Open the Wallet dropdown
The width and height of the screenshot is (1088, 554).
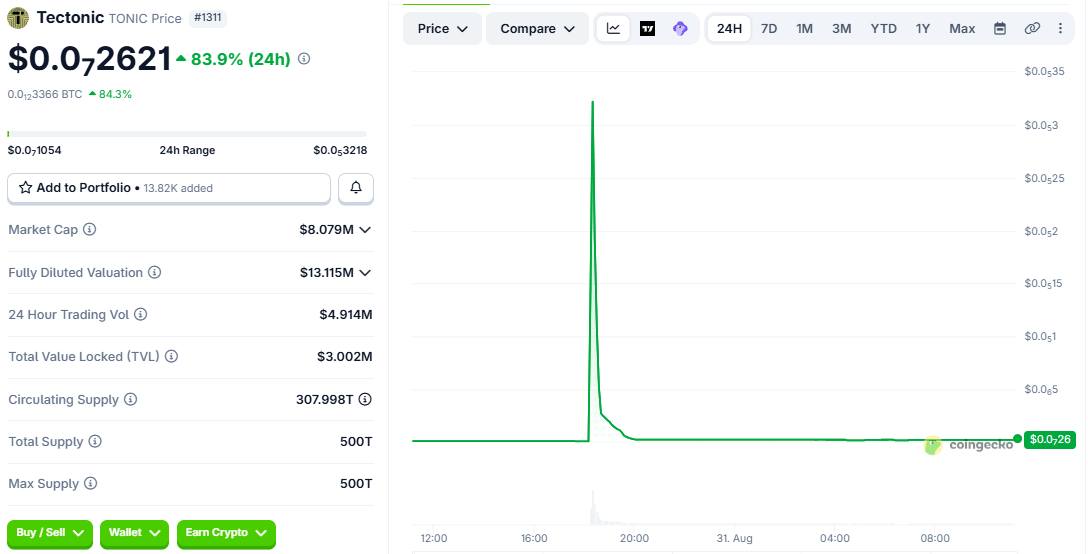[x=135, y=533]
